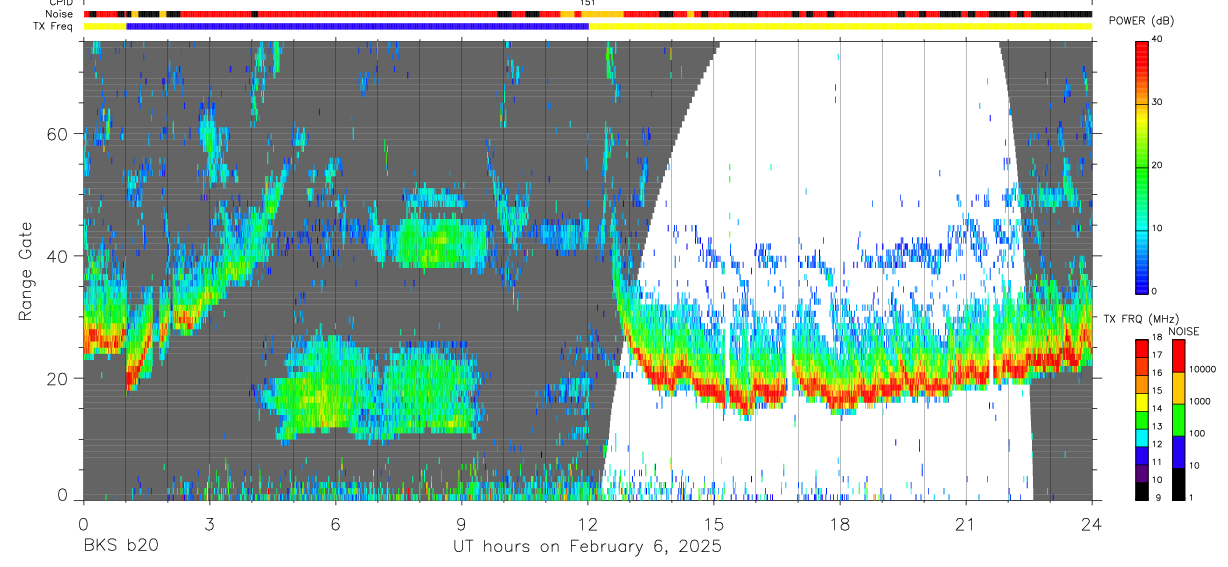Click the '24' tick label on the UT hours axis

click(1091, 523)
